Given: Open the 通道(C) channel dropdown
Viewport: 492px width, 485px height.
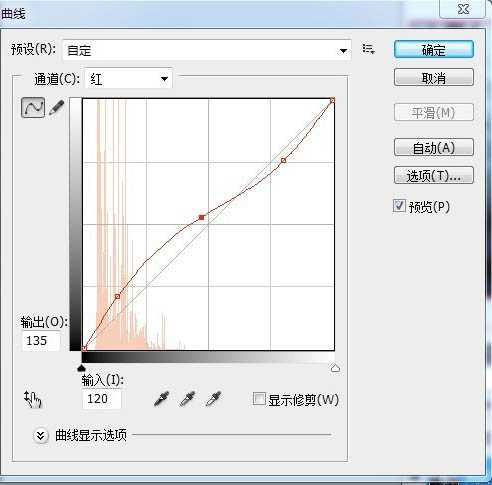Looking at the screenshot, I should pos(129,79).
